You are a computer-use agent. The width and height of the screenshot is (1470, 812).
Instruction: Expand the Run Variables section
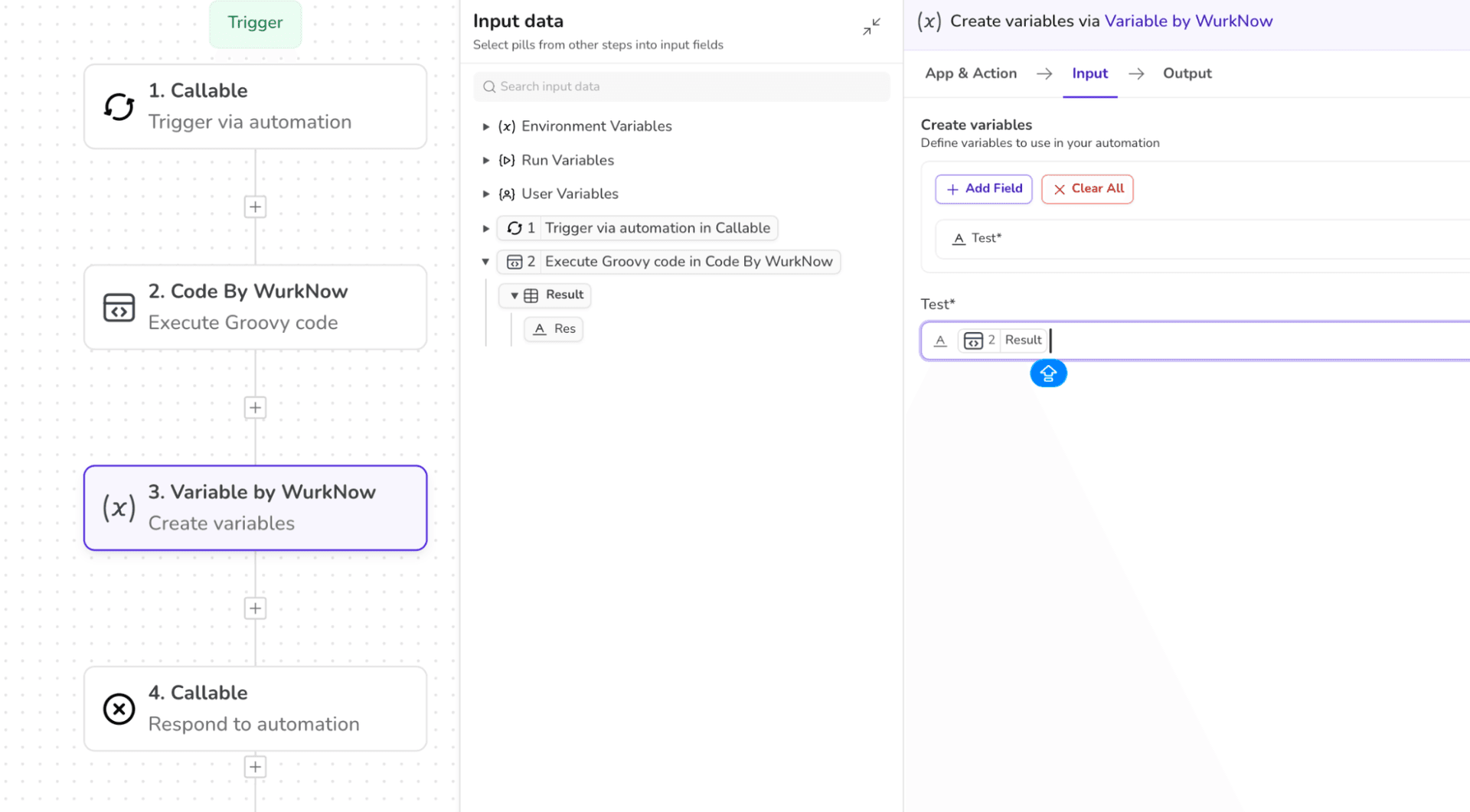pos(486,161)
